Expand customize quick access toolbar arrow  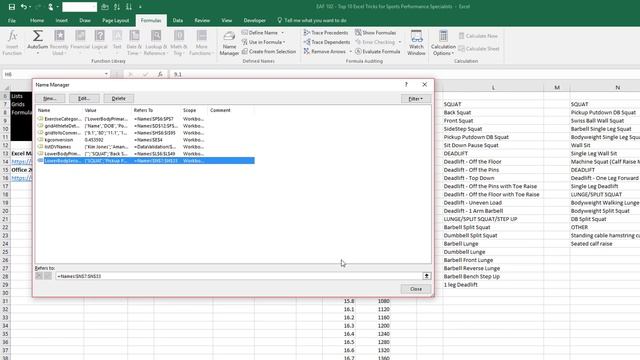click(140, 7)
